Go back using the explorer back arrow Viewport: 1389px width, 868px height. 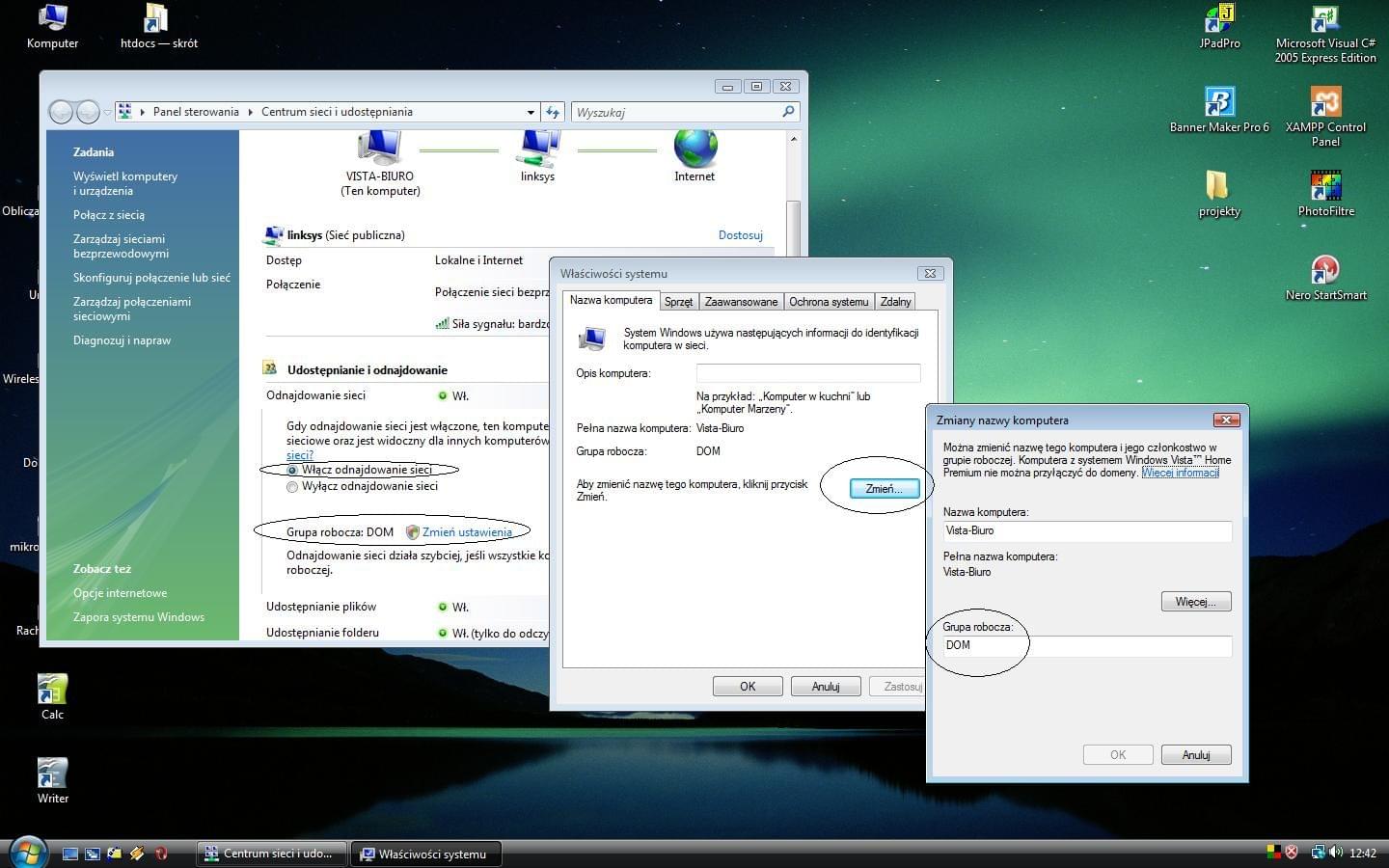pos(61,112)
